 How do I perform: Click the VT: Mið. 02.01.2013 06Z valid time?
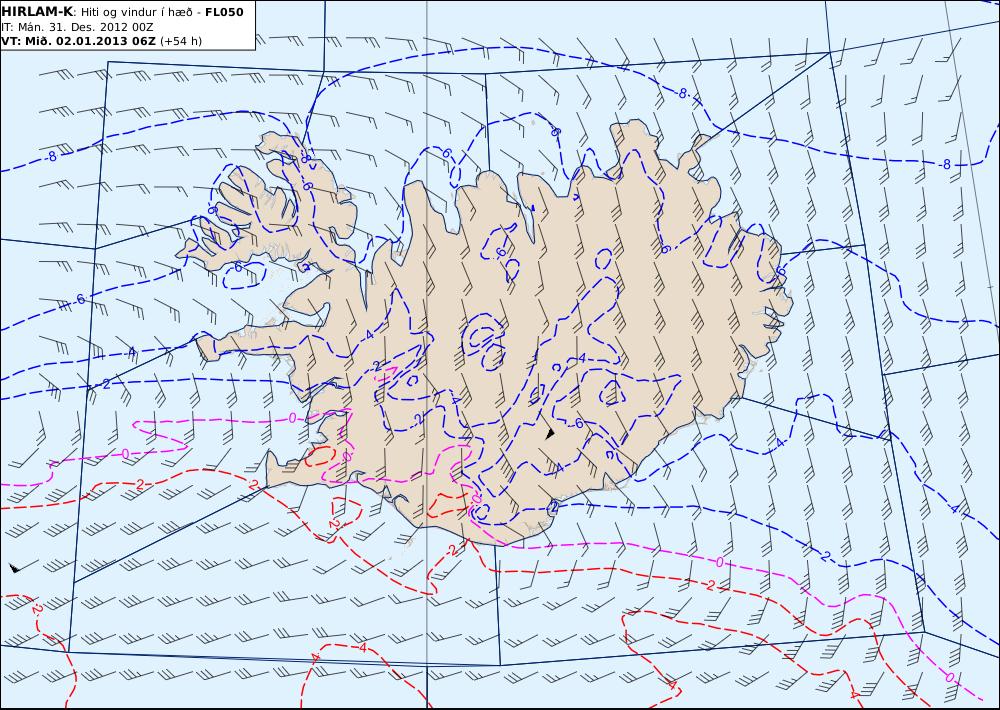[x=78, y=41]
